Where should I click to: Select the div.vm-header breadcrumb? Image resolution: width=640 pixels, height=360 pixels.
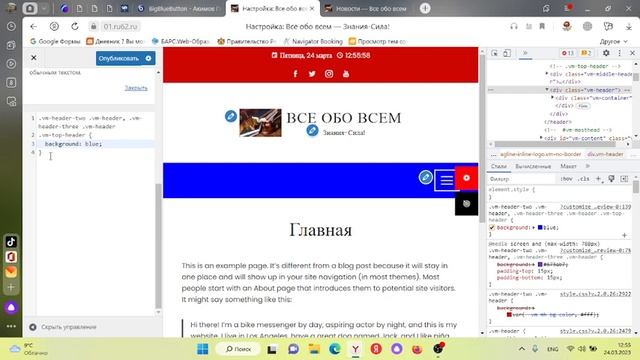coord(605,154)
